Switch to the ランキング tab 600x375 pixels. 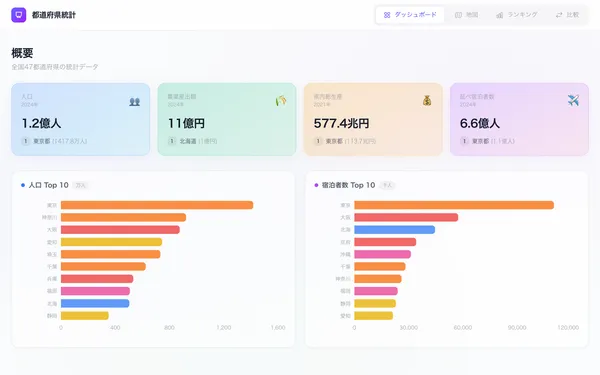coord(517,15)
